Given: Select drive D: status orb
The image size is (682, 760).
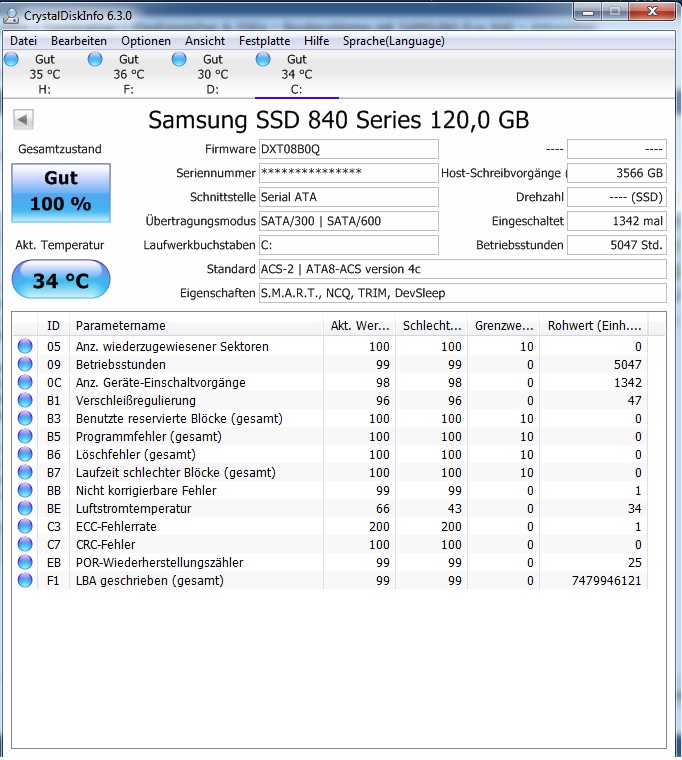Looking at the screenshot, I should [179, 60].
